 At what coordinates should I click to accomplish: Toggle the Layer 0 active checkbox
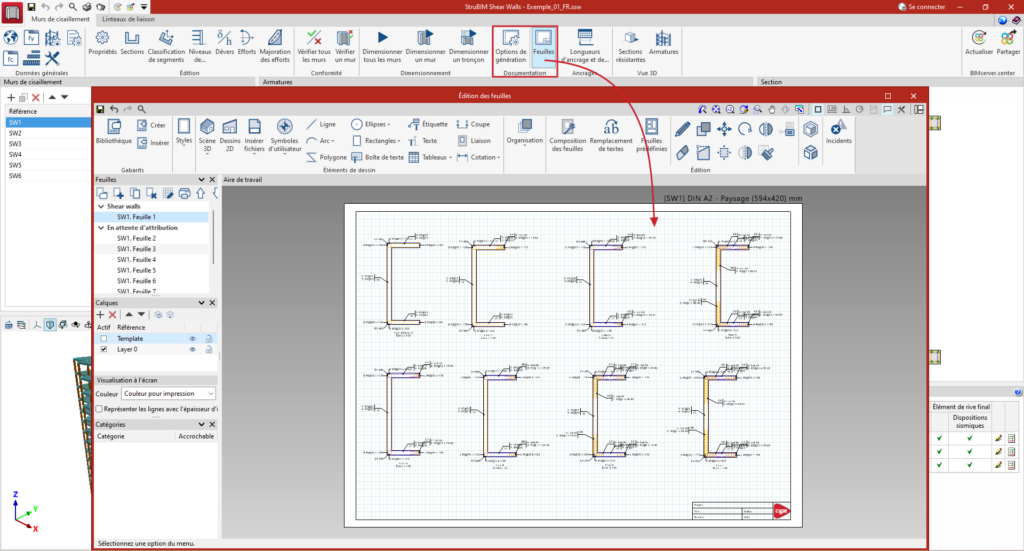[x=104, y=349]
